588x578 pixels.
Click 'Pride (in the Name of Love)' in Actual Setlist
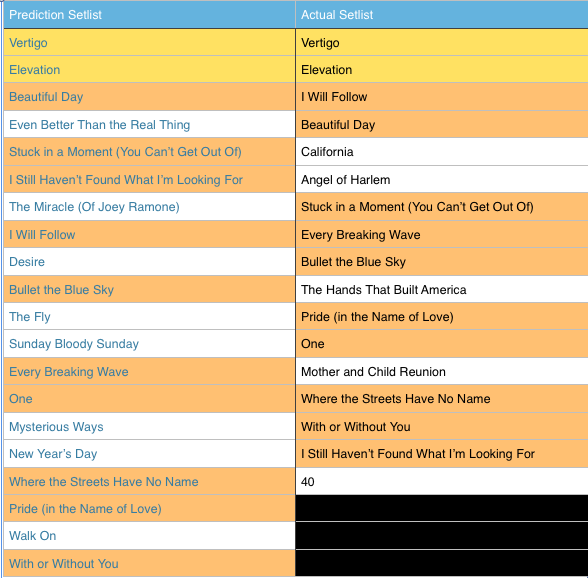[442, 316]
